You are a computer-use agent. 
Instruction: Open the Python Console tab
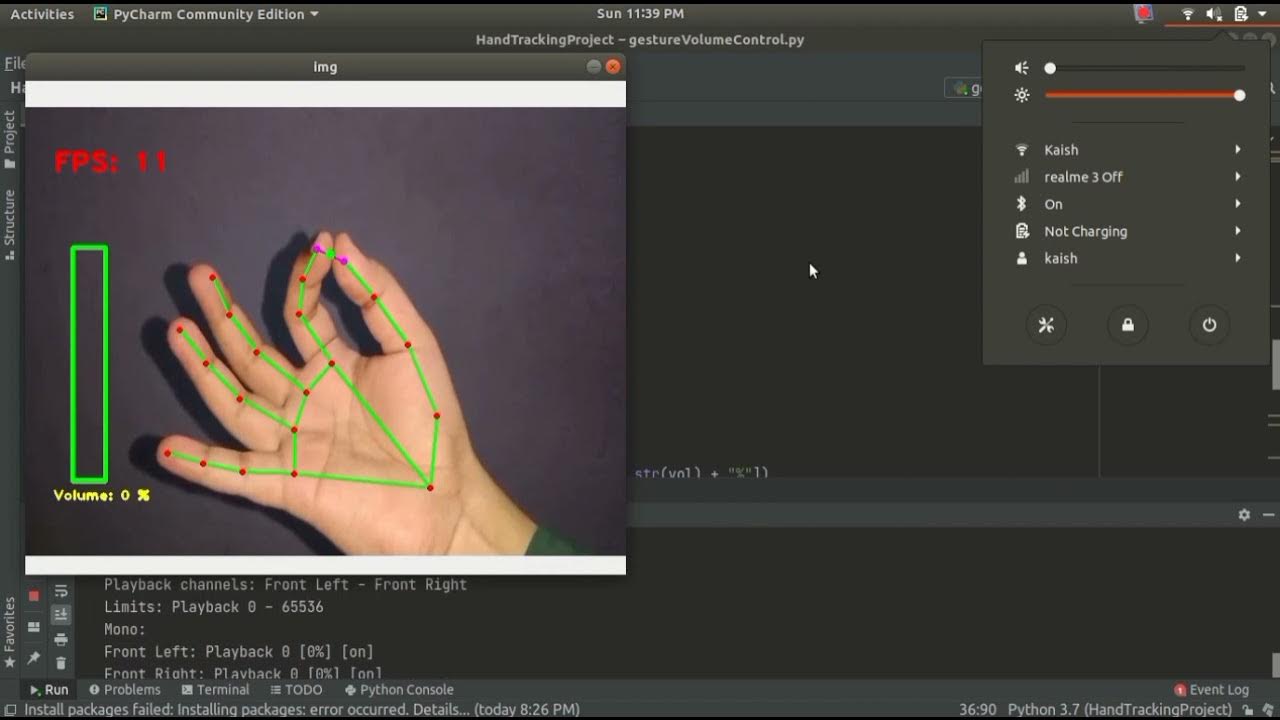[x=399, y=690]
